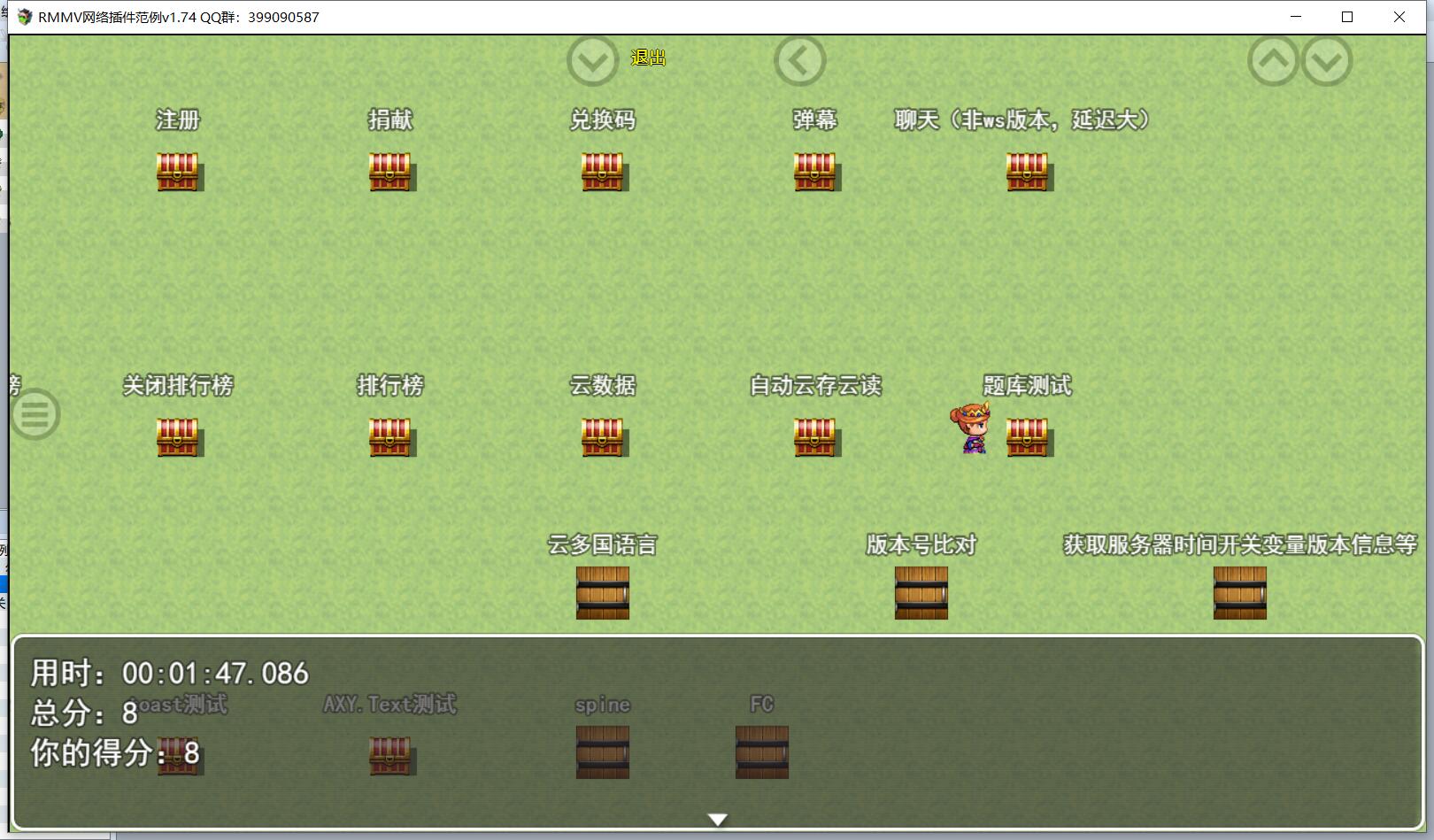Viewport: 1434px width, 840px height.
Task: Select the crate under 版本号比对
Action: point(921,593)
